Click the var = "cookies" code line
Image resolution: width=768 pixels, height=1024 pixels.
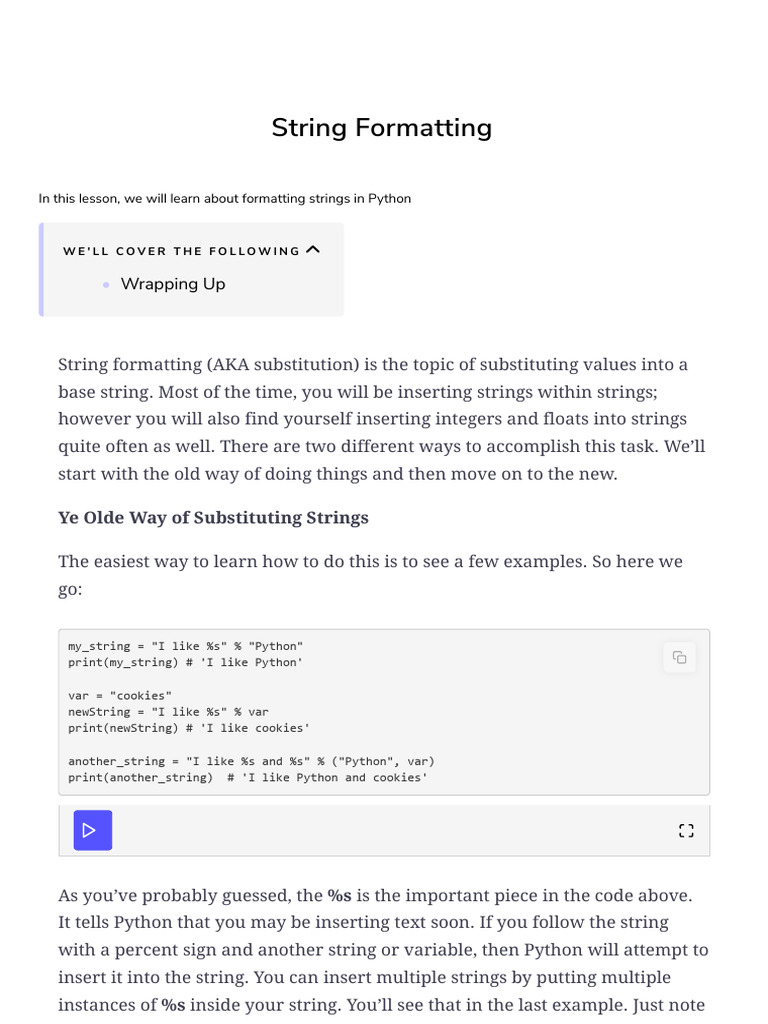click(120, 695)
